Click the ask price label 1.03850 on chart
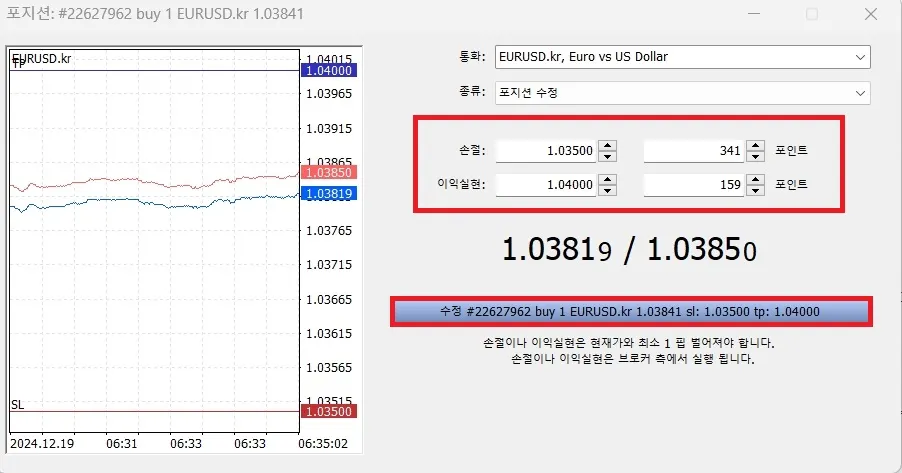 (x=329, y=173)
